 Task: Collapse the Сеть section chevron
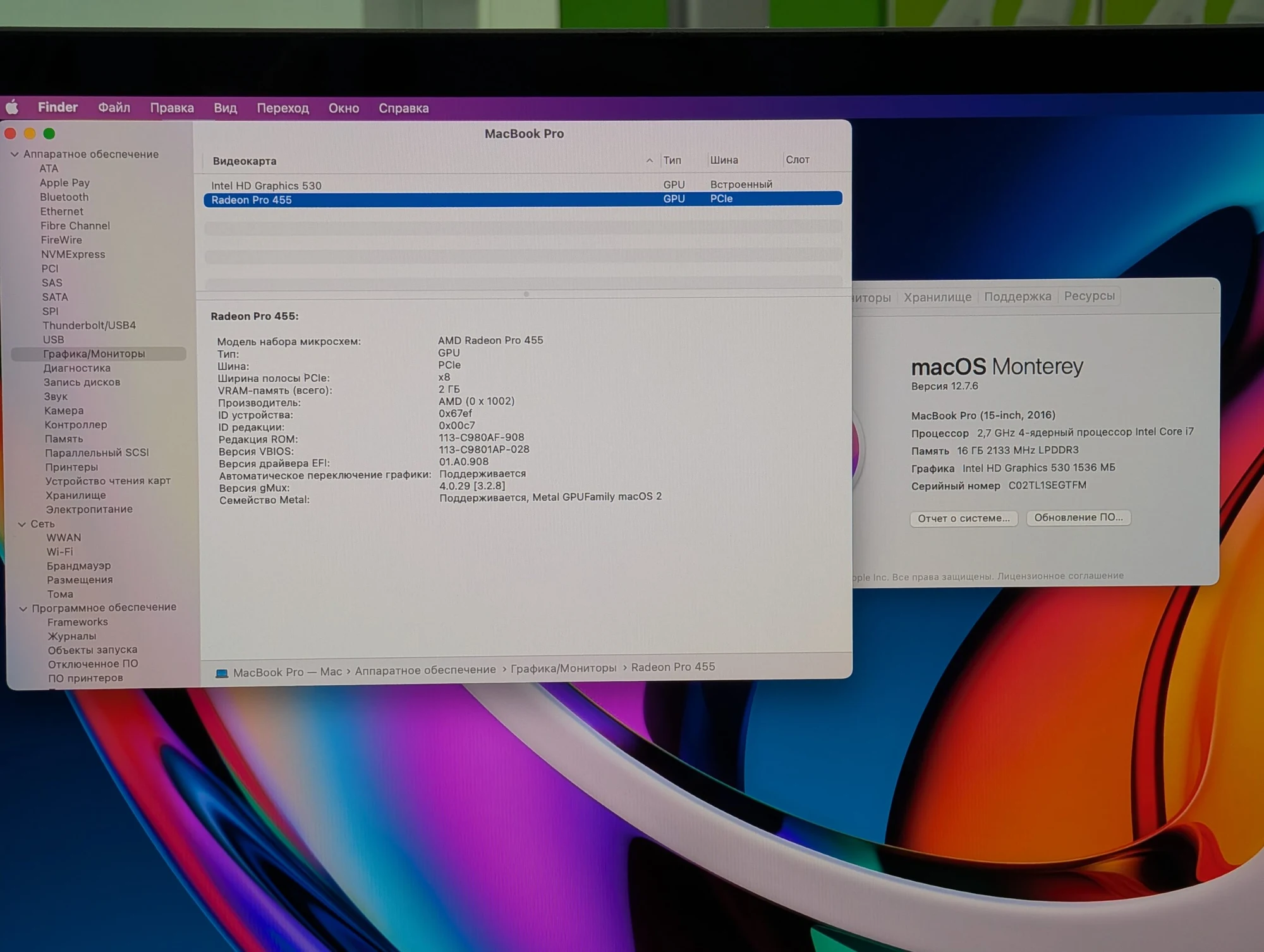tap(22, 524)
